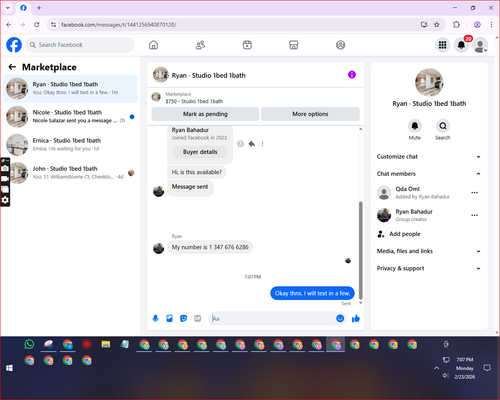Click the 'Okay thnx. I will text in a few.' bubble
This screenshot has width=500, height=400.
312,293
